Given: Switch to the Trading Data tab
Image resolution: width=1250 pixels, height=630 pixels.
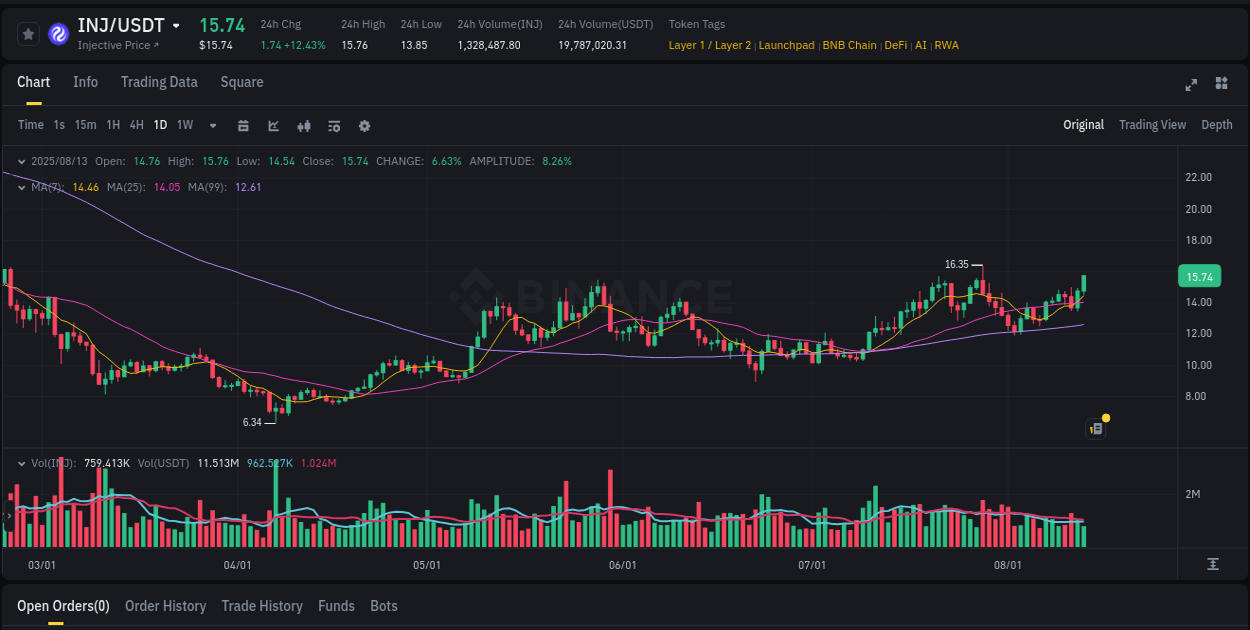Looking at the screenshot, I should [159, 82].
